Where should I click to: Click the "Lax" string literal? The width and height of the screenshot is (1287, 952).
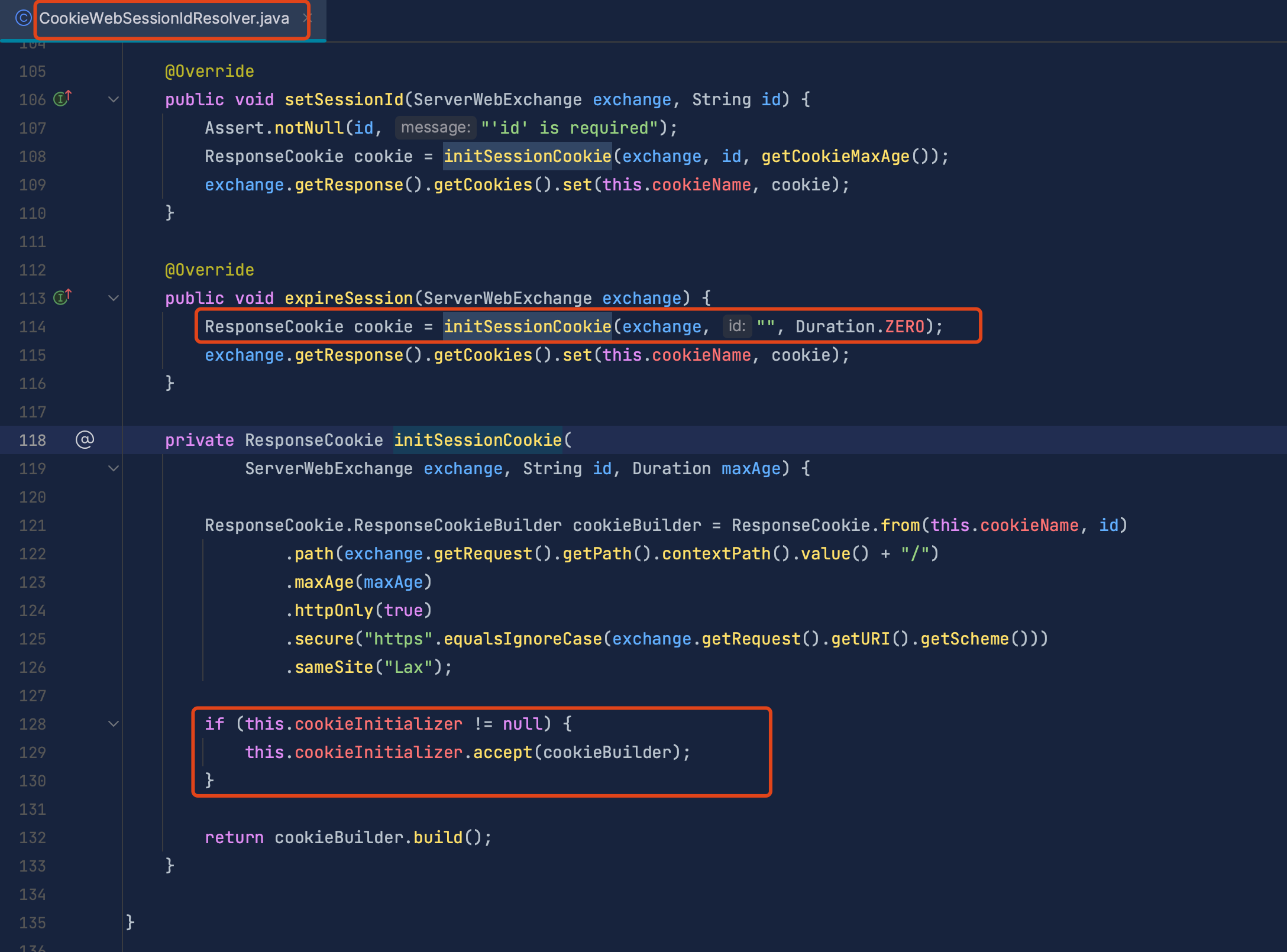point(409,667)
